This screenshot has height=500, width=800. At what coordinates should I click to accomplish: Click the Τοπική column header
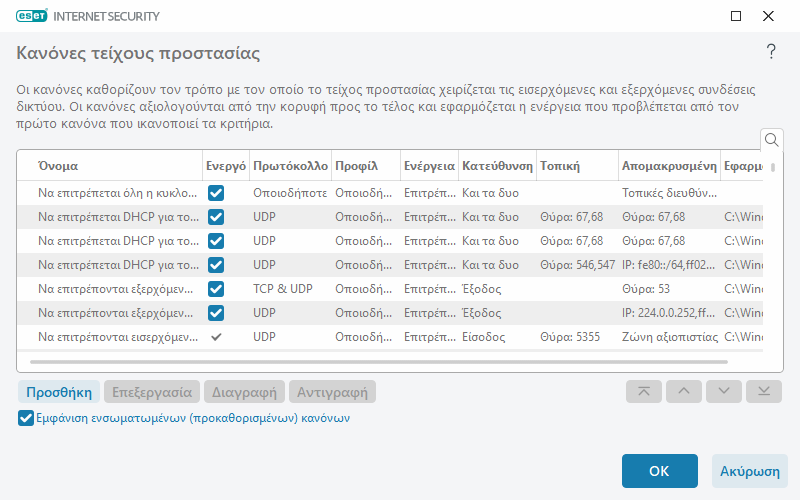pyautogui.click(x=577, y=166)
